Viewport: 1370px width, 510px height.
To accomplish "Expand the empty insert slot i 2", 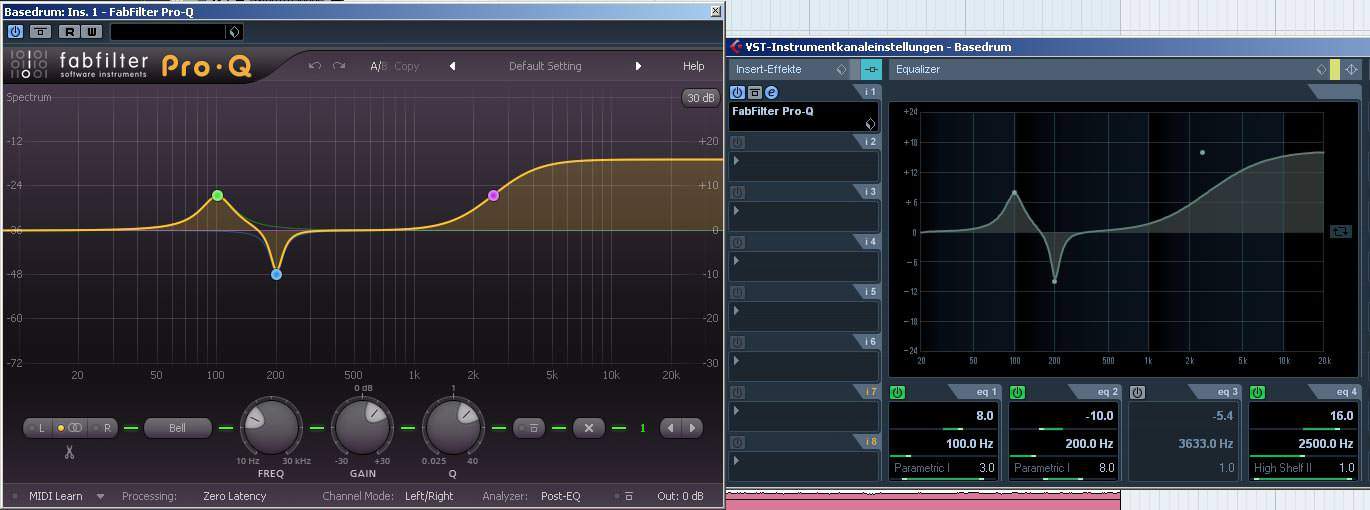I will [x=737, y=161].
